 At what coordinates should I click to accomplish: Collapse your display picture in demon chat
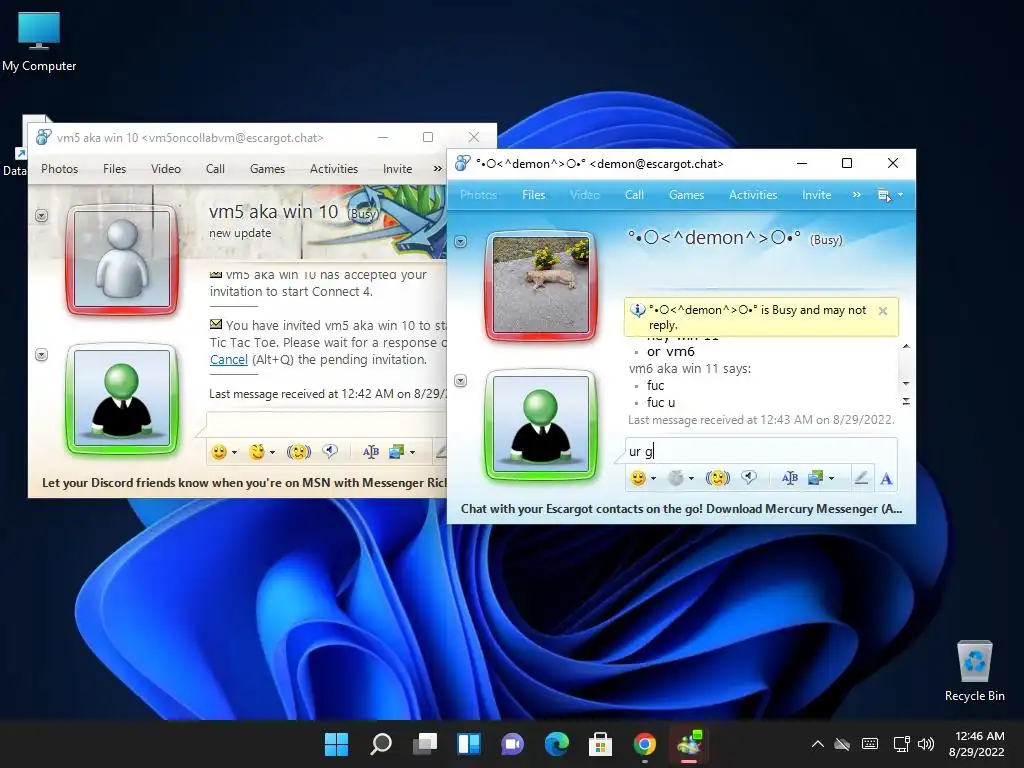click(x=460, y=381)
